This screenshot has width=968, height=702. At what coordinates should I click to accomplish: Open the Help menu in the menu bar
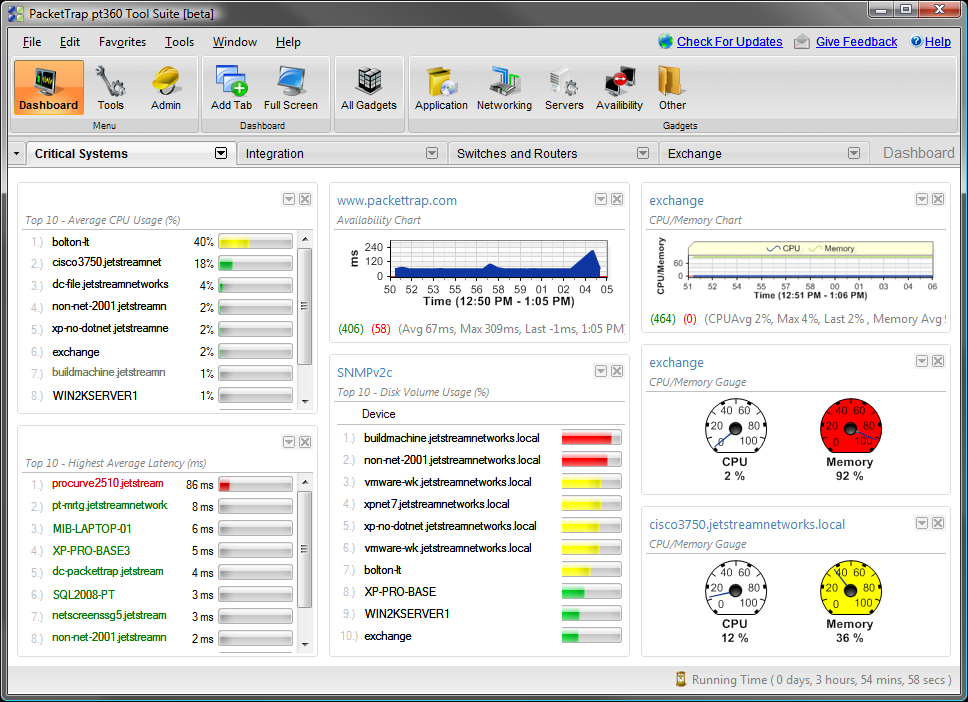coord(288,42)
